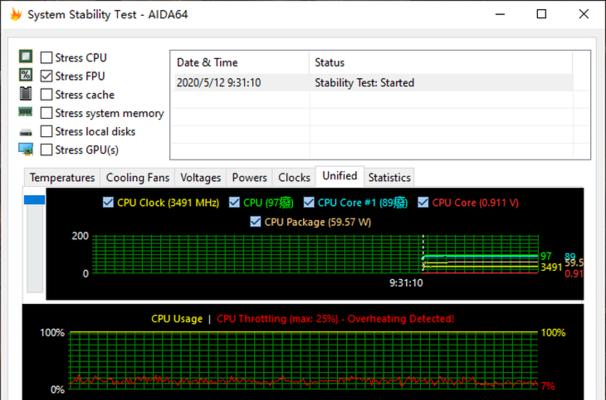Enable the Stress GPU(s) checkbox
This screenshot has height=400, width=606.
tap(46, 150)
